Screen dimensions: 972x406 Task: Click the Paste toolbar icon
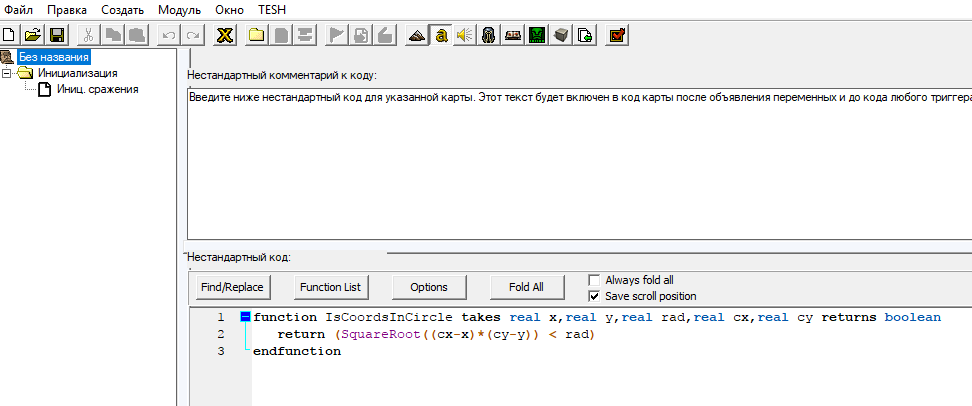[x=136, y=35]
